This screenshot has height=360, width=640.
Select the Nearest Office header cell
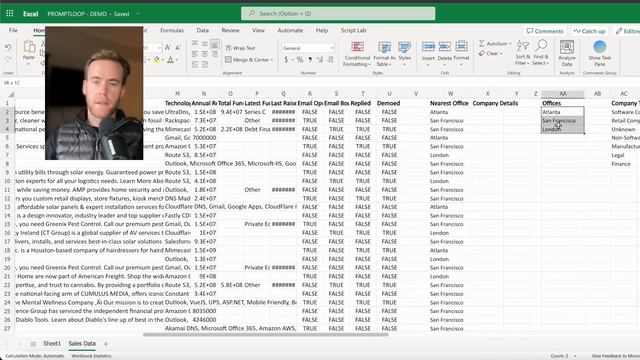449,103
